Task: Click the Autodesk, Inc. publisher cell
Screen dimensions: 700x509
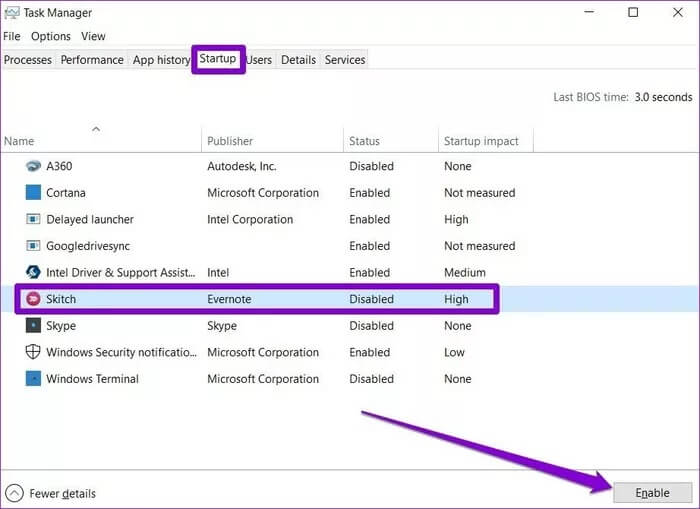Action: (242, 166)
